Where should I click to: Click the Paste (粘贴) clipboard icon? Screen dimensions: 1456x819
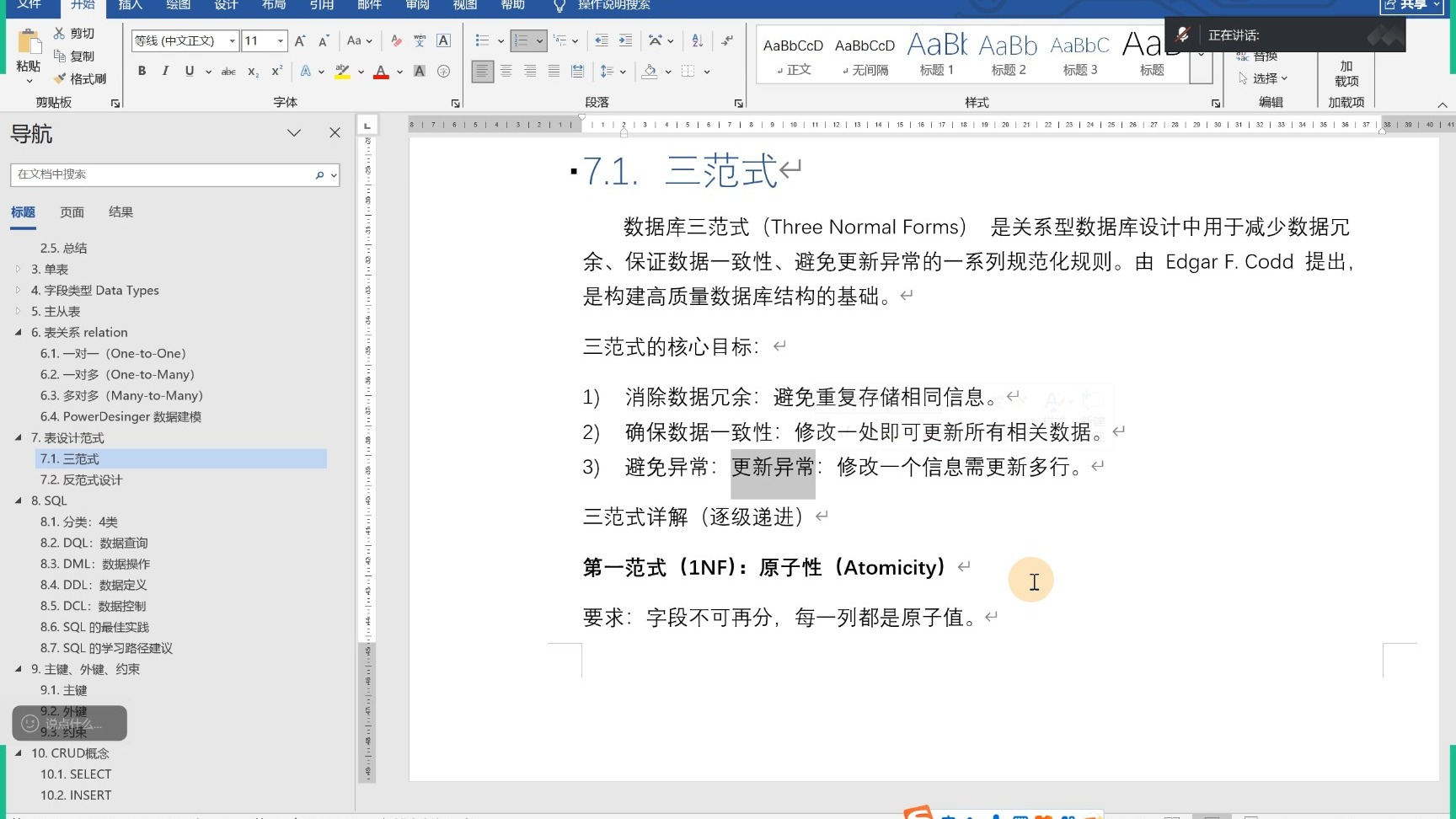[x=29, y=42]
